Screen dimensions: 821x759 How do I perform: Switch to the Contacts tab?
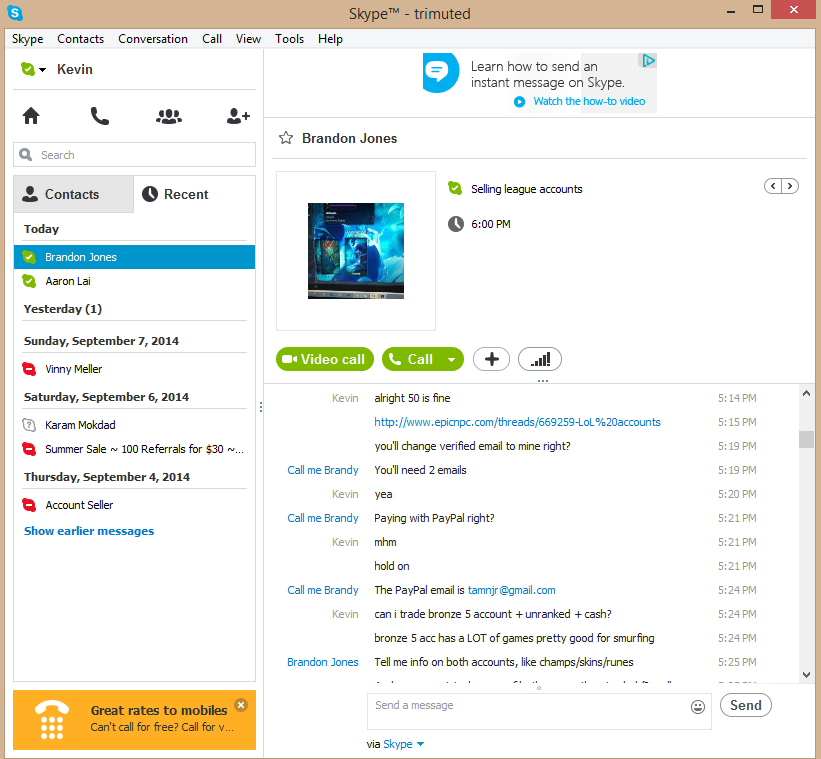(74, 194)
